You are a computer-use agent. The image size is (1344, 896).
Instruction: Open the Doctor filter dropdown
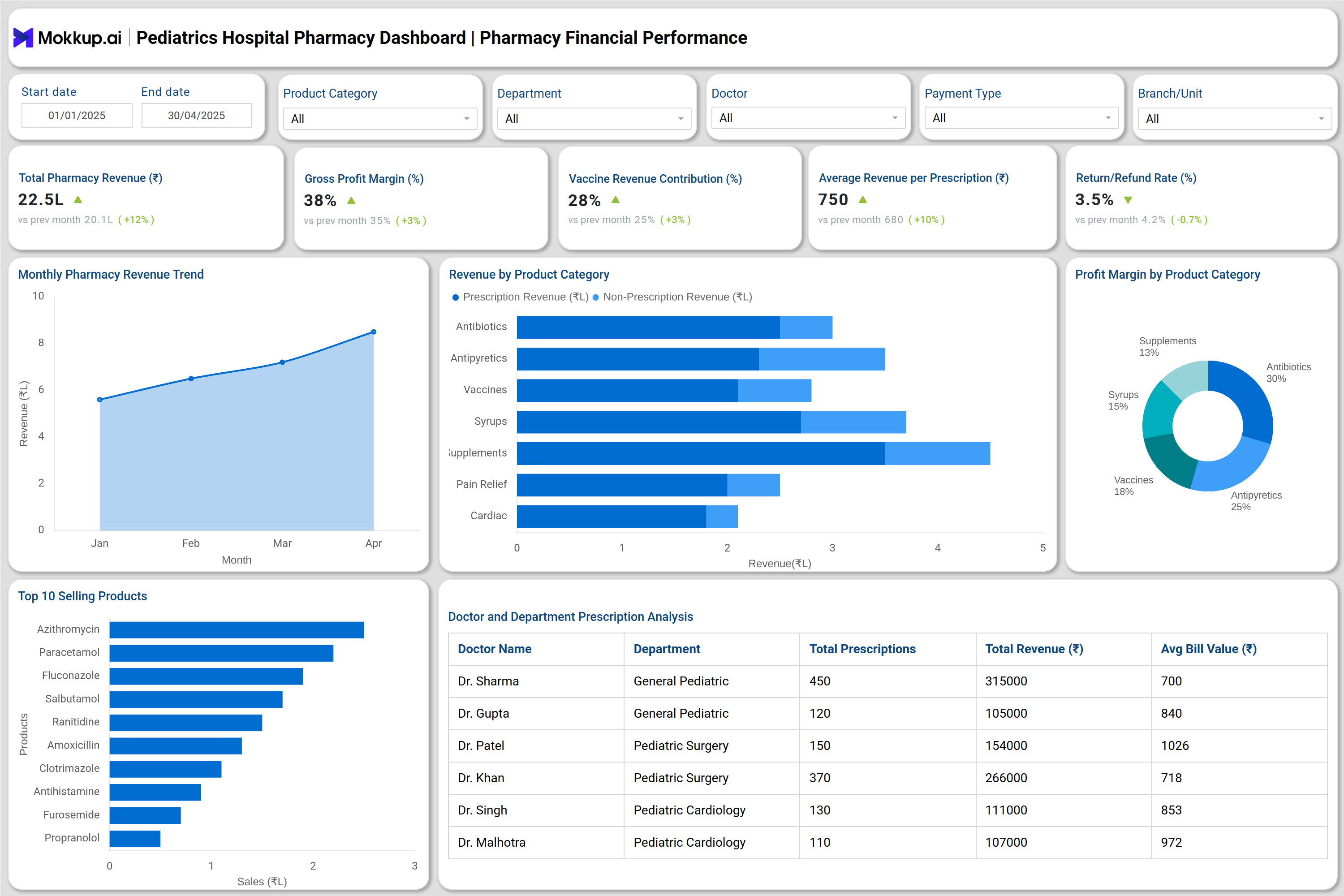[808, 118]
